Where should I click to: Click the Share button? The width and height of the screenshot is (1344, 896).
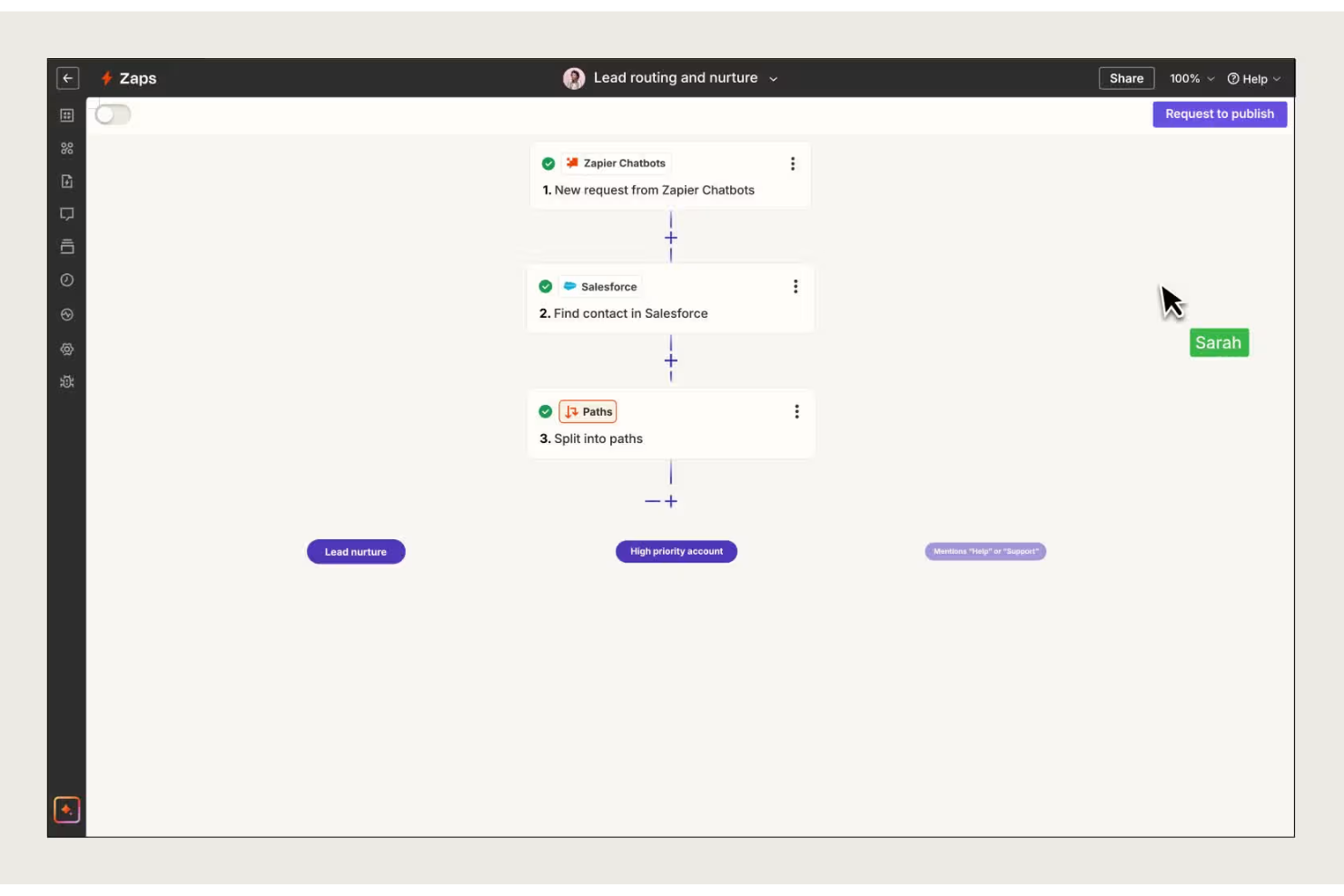pyautogui.click(x=1126, y=78)
